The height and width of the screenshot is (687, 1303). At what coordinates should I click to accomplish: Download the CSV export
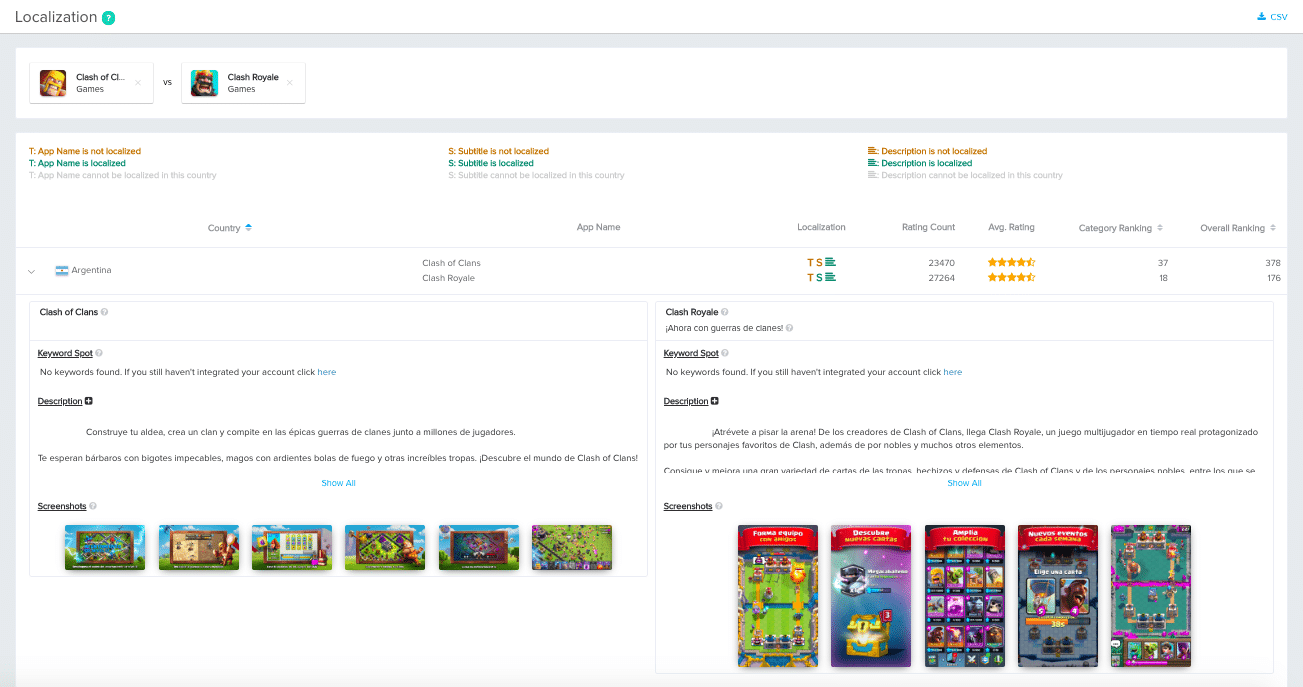(x=1272, y=17)
